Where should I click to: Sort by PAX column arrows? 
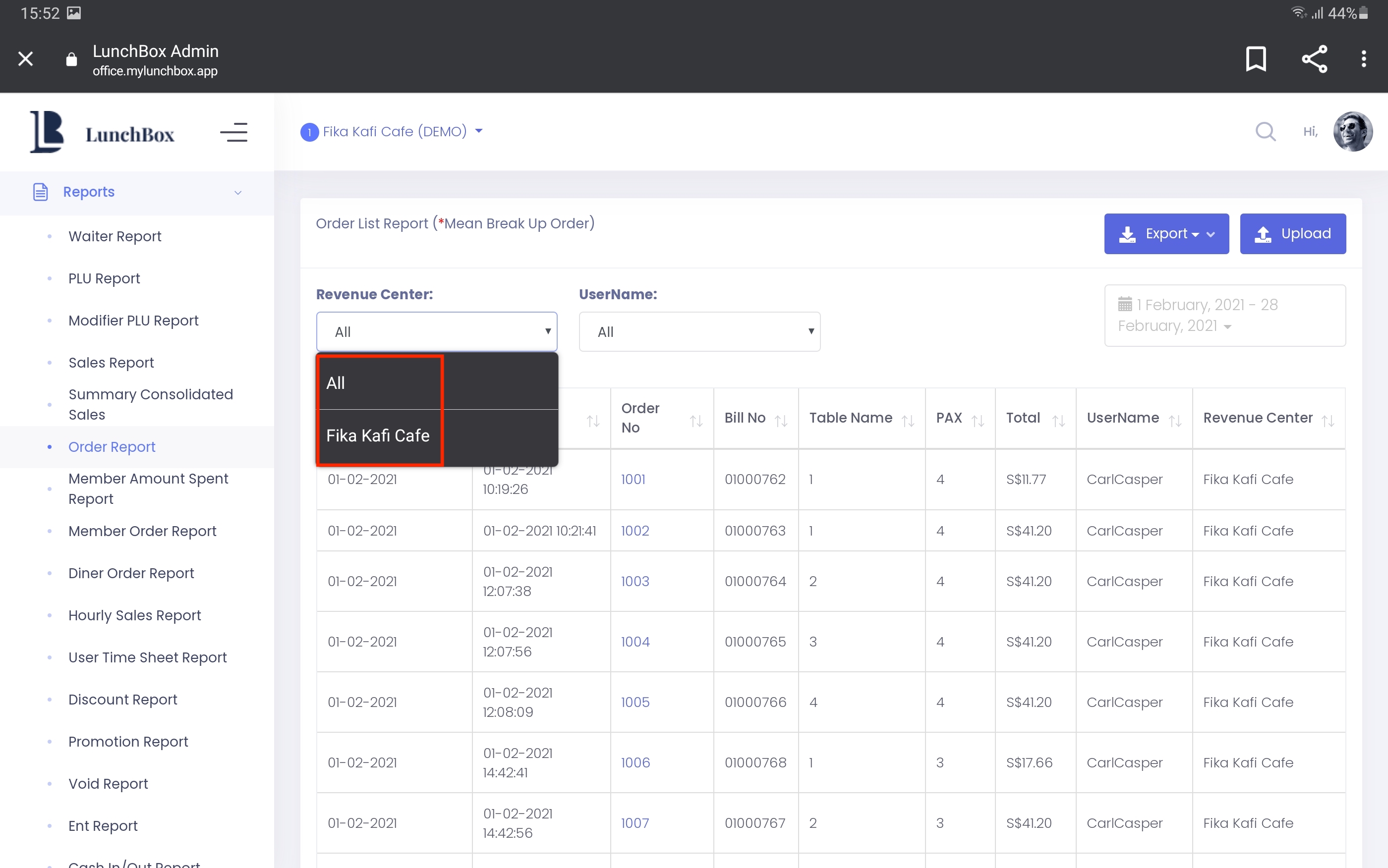click(978, 421)
